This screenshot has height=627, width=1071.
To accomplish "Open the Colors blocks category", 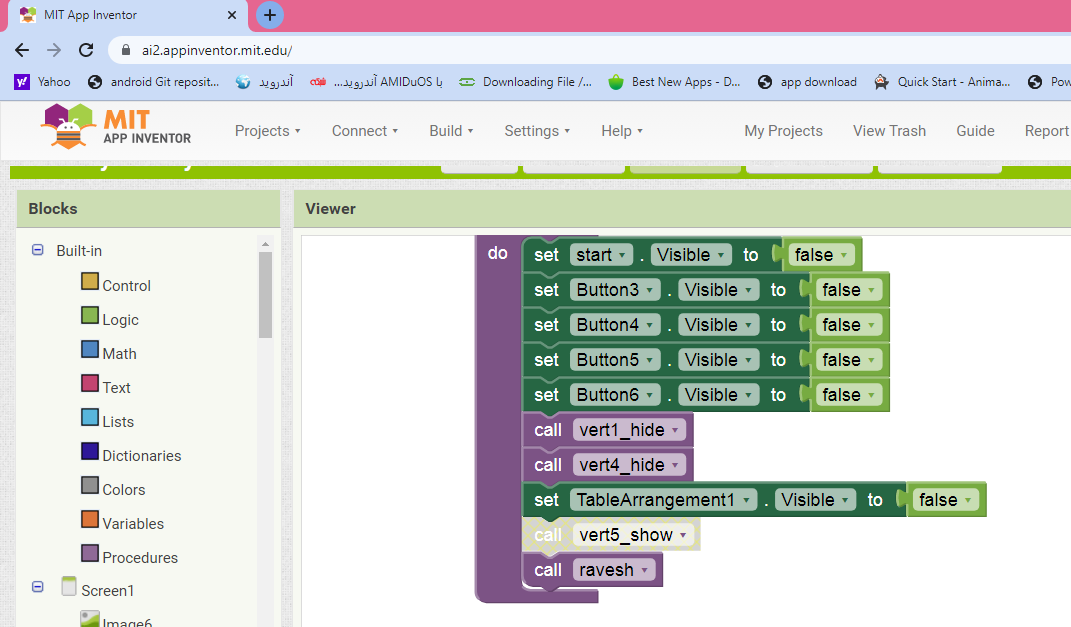I will point(123,489).
